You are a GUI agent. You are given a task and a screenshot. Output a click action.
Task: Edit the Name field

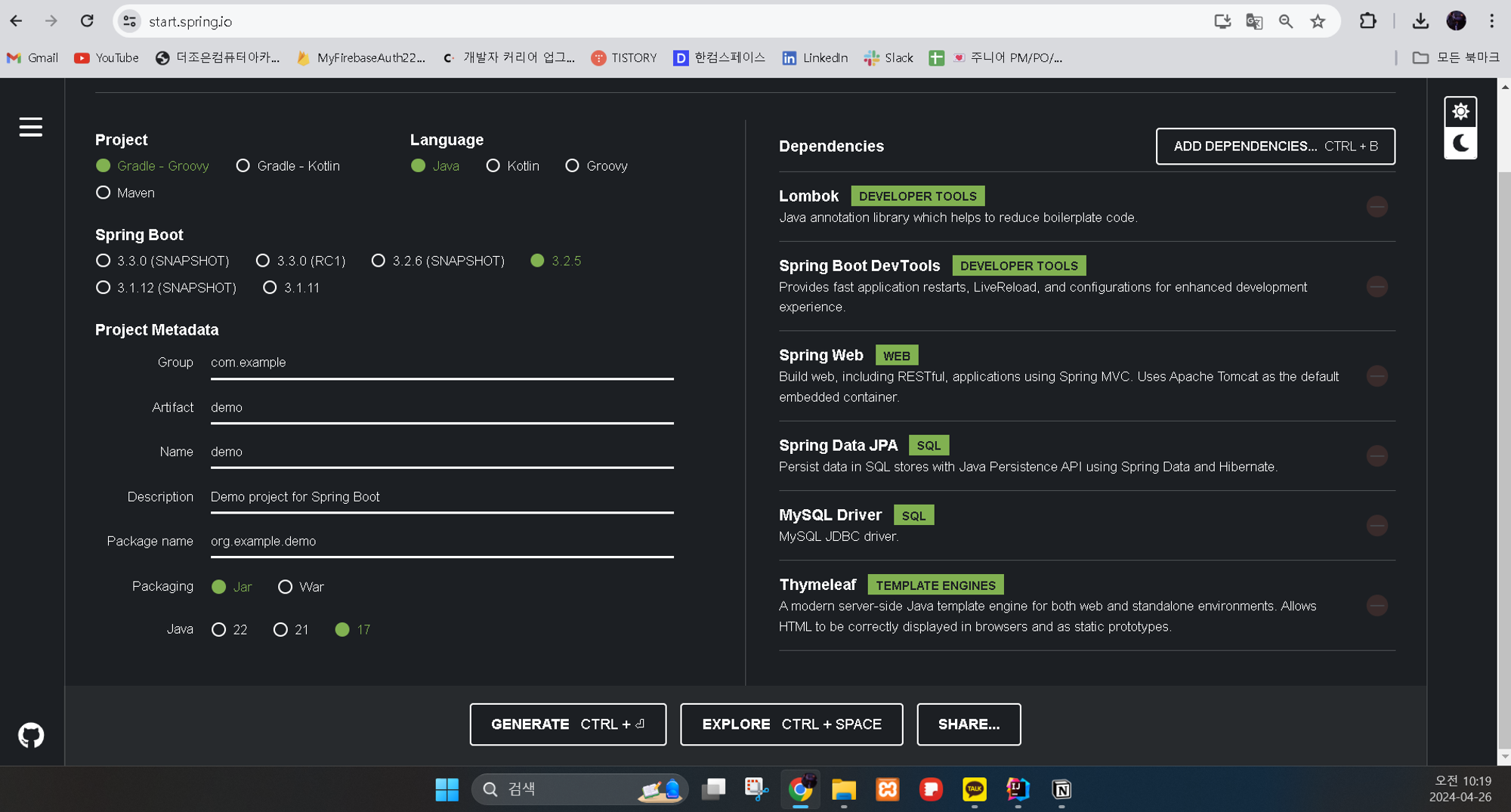tap(442, 452)
